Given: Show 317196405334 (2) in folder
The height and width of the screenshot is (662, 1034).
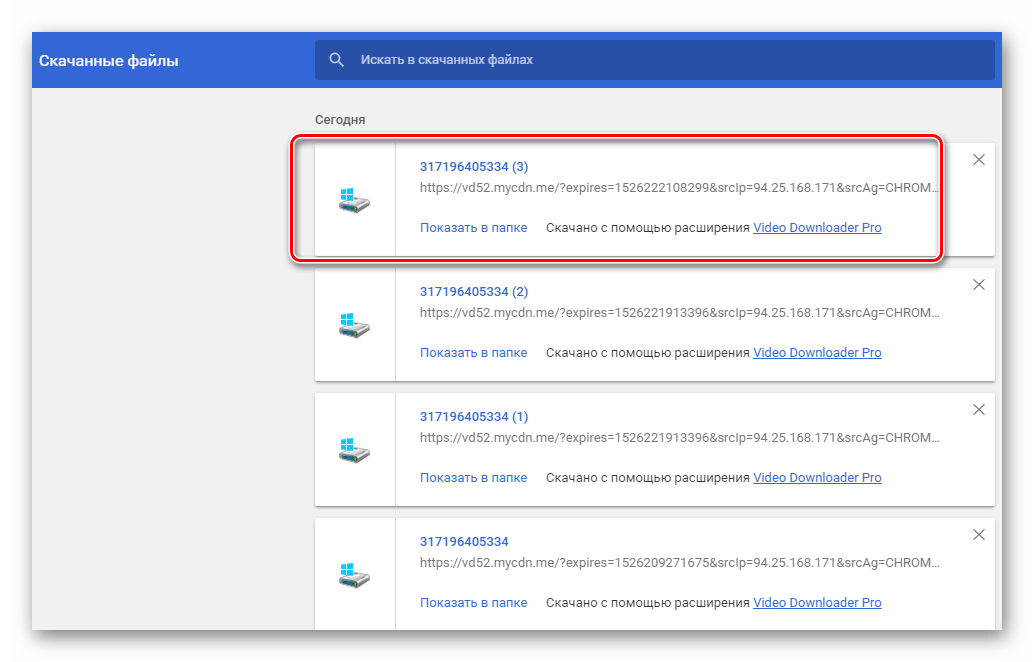Looking at the screenshot, I should 473,353.
